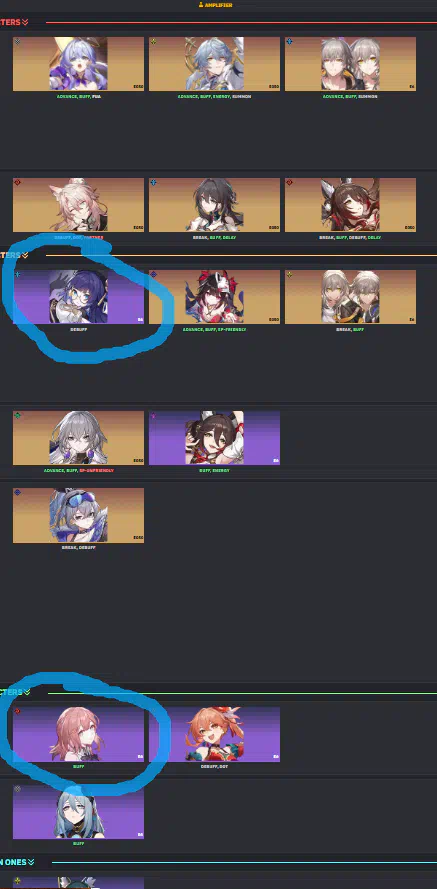437x889 pixels.
Task: Click the element icon on Bronya's card
Action: click(x=17, y=416)
